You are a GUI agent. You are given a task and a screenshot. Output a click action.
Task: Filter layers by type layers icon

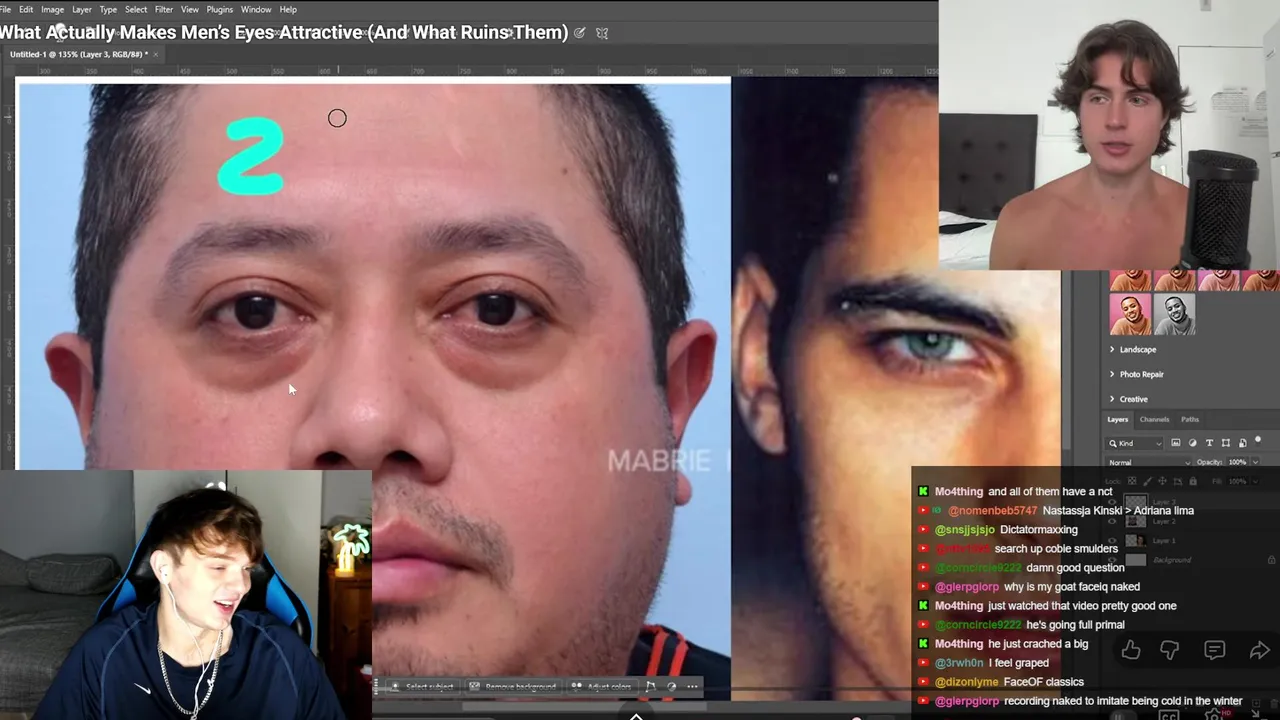(x=1209, y=443)
